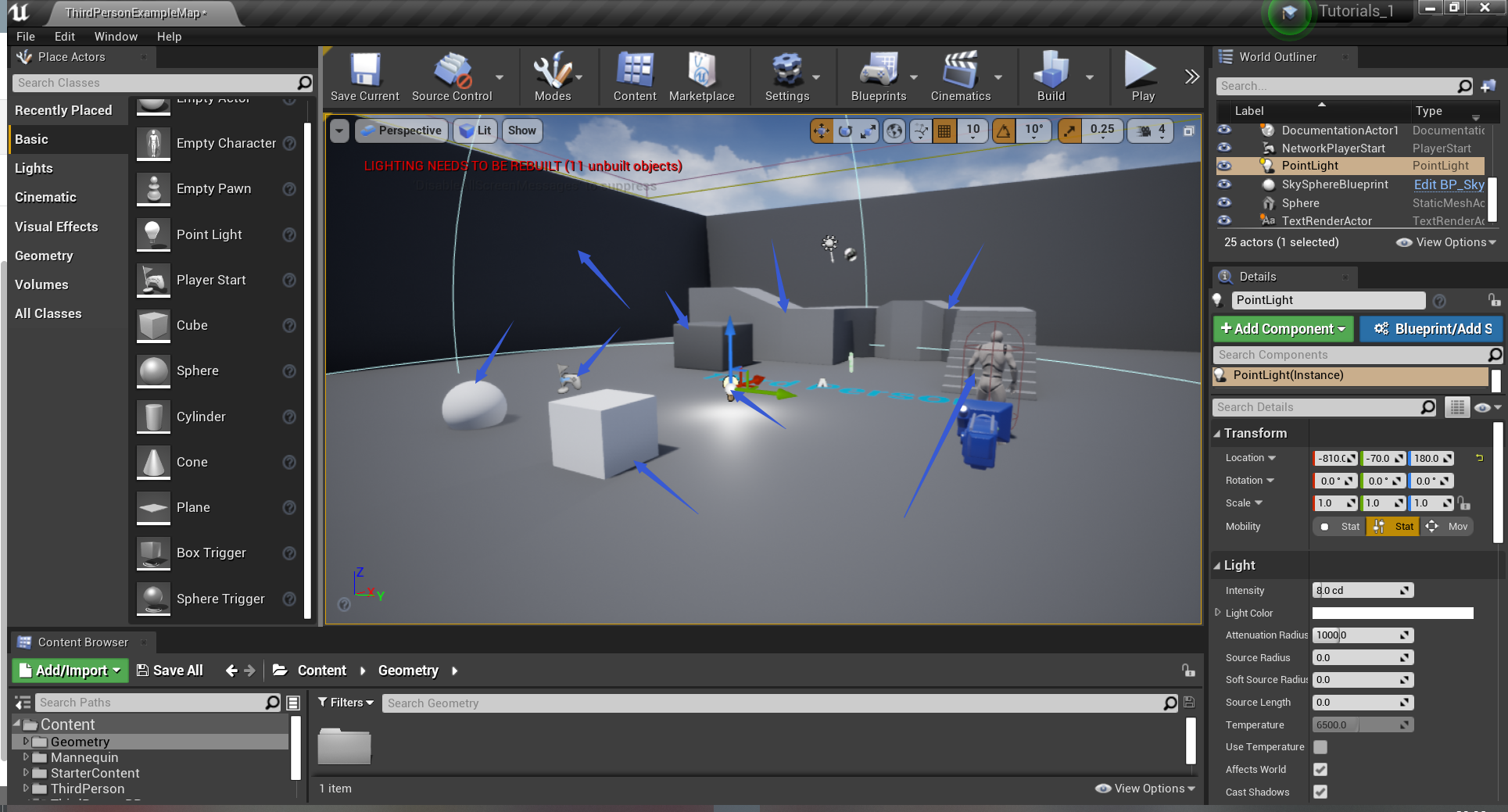Click Show button in viewport
Screen dimensions: 1508x812
point(521,131)
